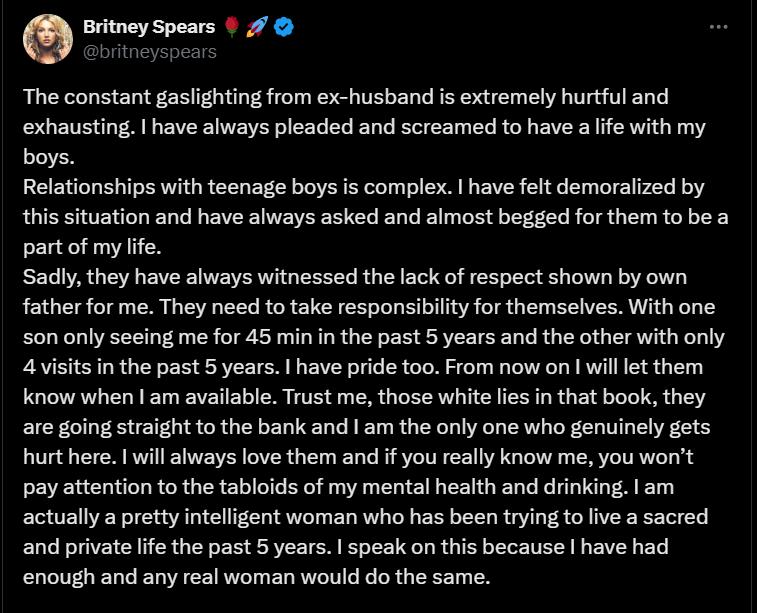This screenshot has width=757, height=613.
Task: Open the Britney Spears display name link
Action: coord(150,28)
